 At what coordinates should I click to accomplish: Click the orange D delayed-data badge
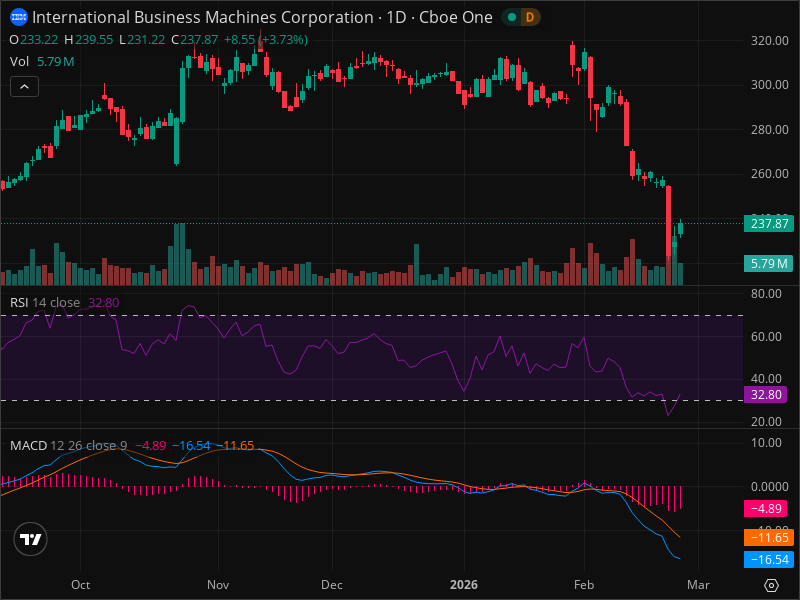(530, 17)
